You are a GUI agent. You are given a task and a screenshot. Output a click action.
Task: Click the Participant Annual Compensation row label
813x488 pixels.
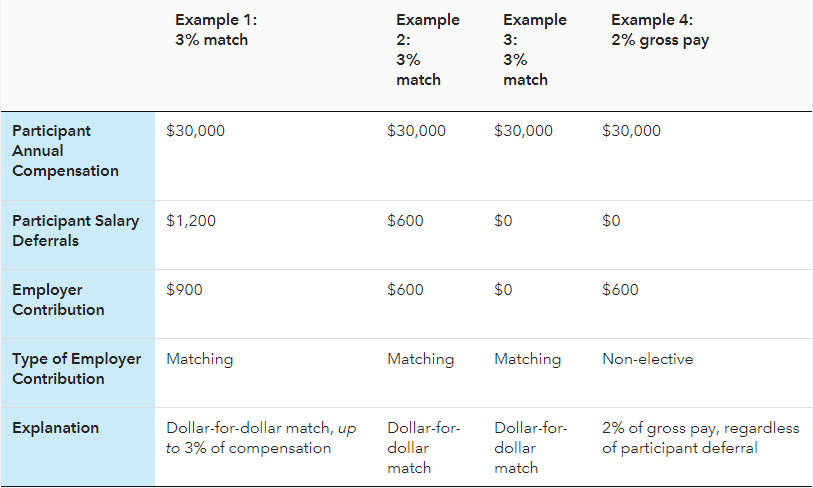coord(65,151)
